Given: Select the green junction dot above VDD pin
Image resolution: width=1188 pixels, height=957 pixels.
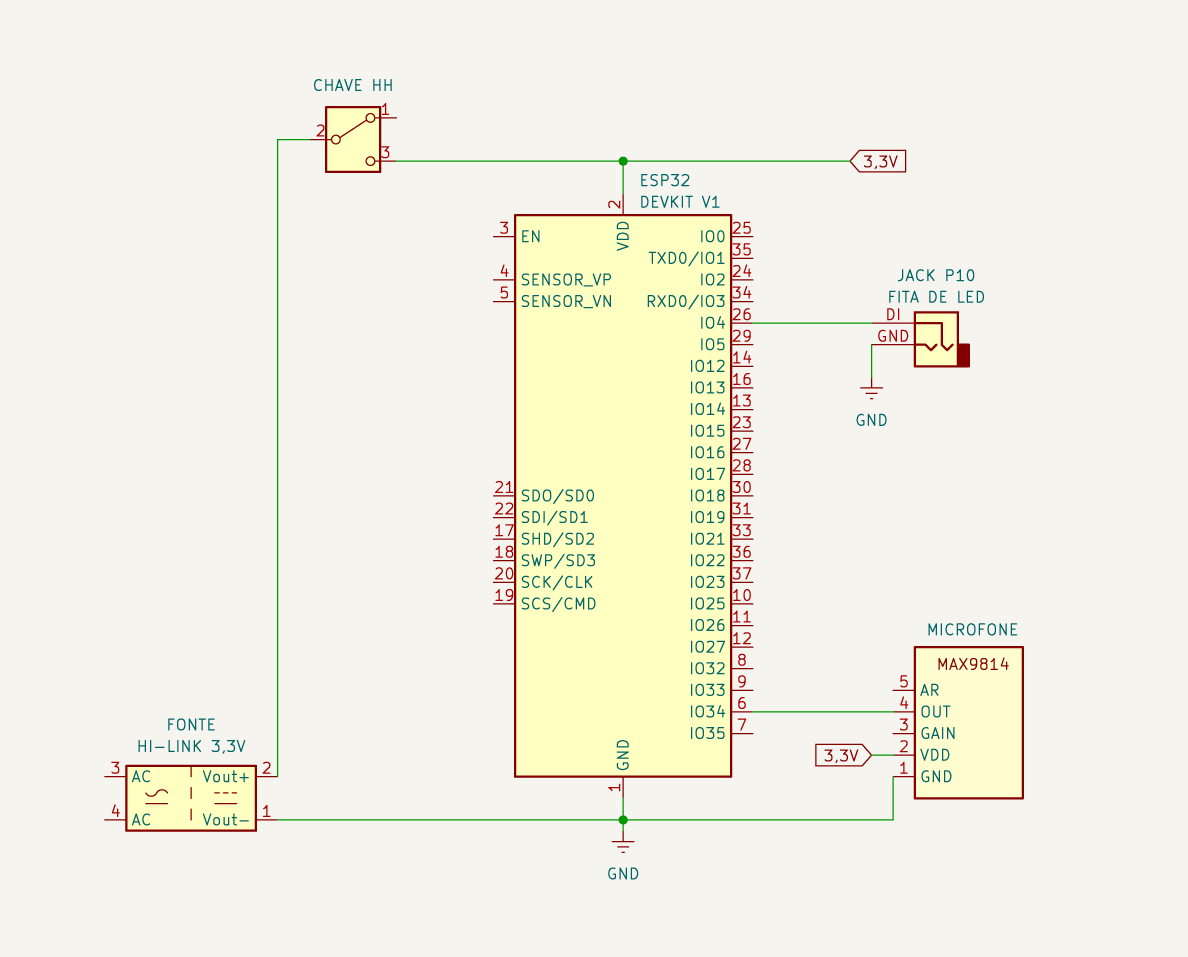Looking at the screenshot, I should point(623,161).
